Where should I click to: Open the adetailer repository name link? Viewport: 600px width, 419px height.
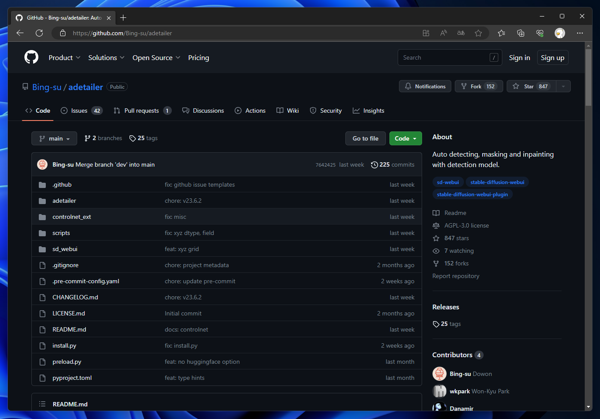(85, 87)
